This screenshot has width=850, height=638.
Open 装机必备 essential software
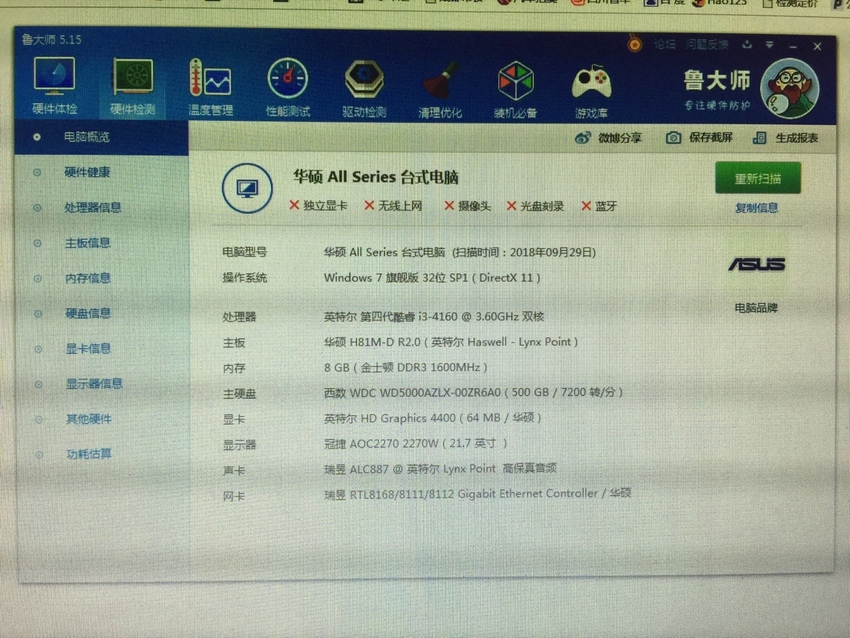pos(516,91)
